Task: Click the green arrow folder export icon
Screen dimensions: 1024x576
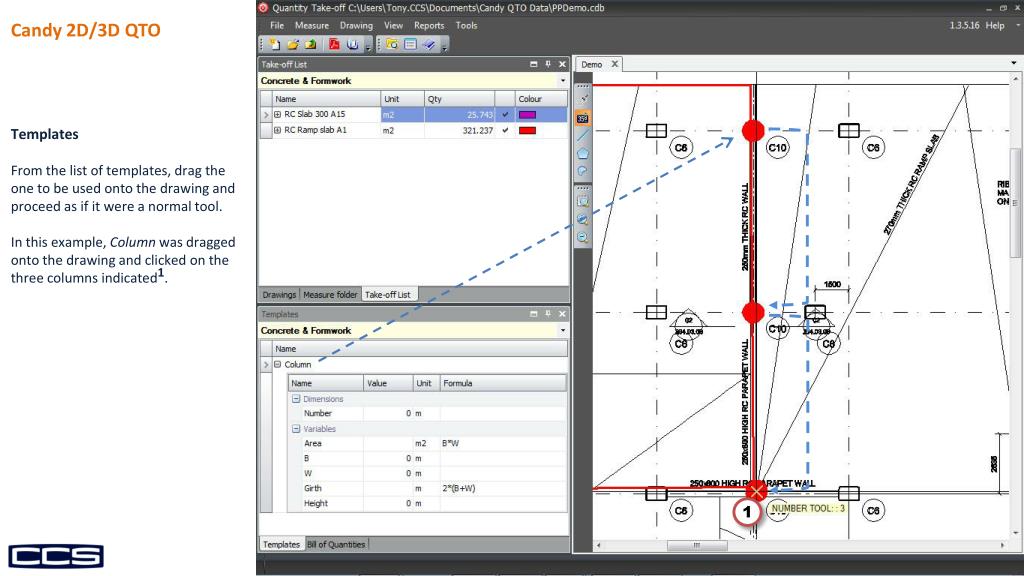Action: tap(310, 44)
